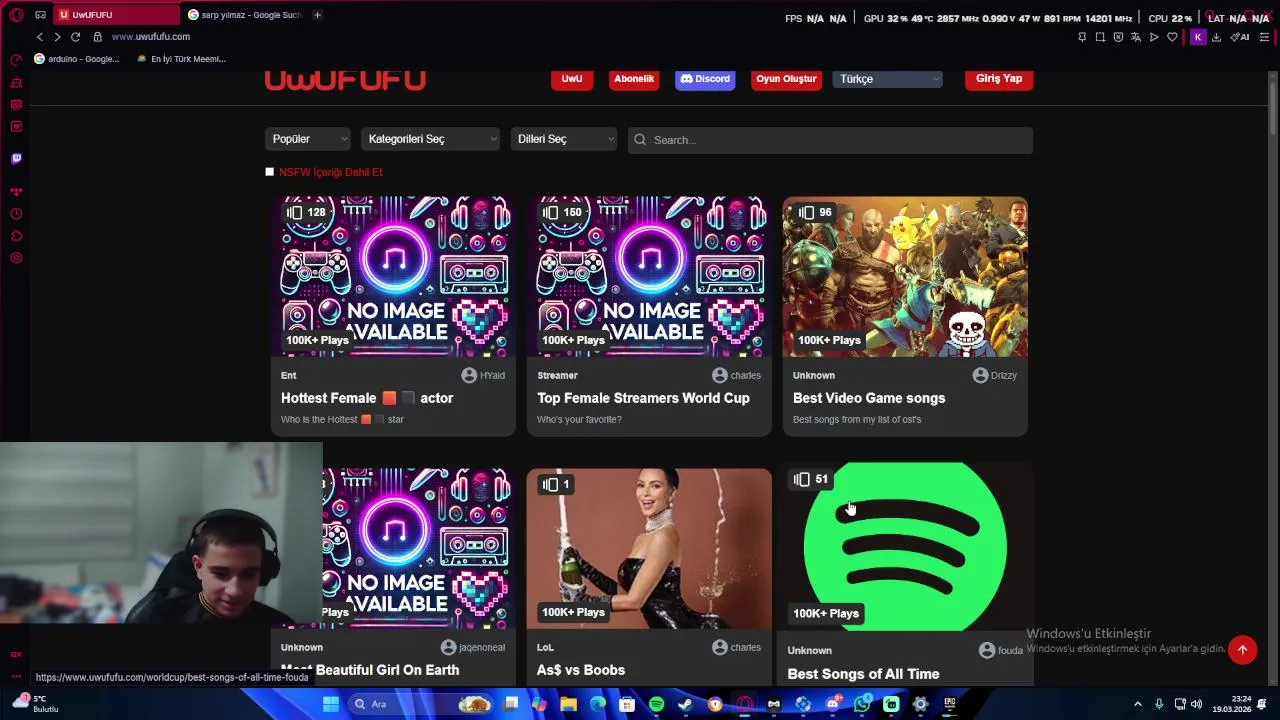The width and height of the screenshot is (1280, 720).
Task: Open Best Songs of All Time title
Action: click(863, 674)
